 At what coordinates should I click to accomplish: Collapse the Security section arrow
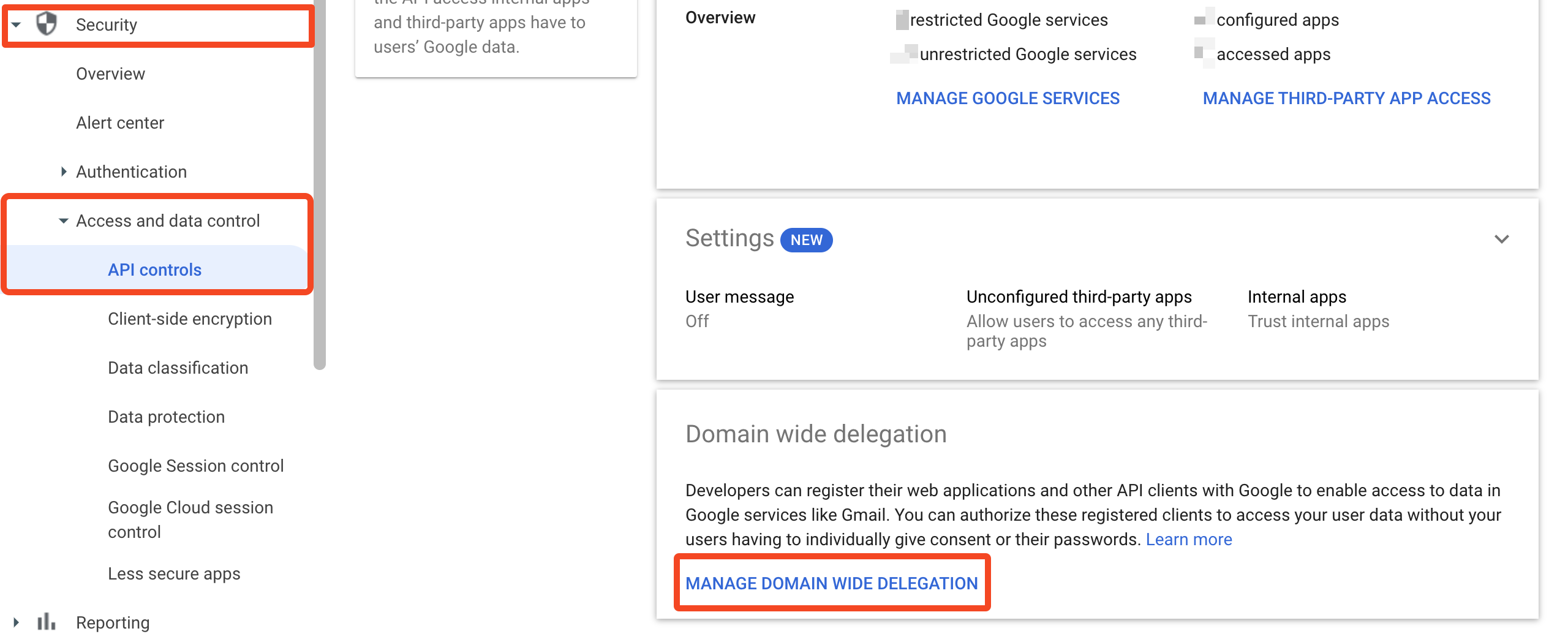(x=17, y=25)
